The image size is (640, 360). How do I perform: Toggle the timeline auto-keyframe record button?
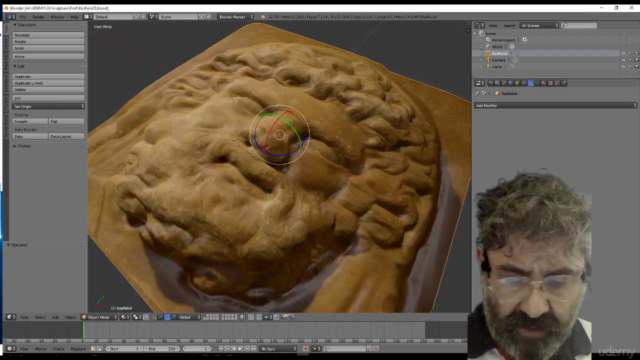[306, 349]
